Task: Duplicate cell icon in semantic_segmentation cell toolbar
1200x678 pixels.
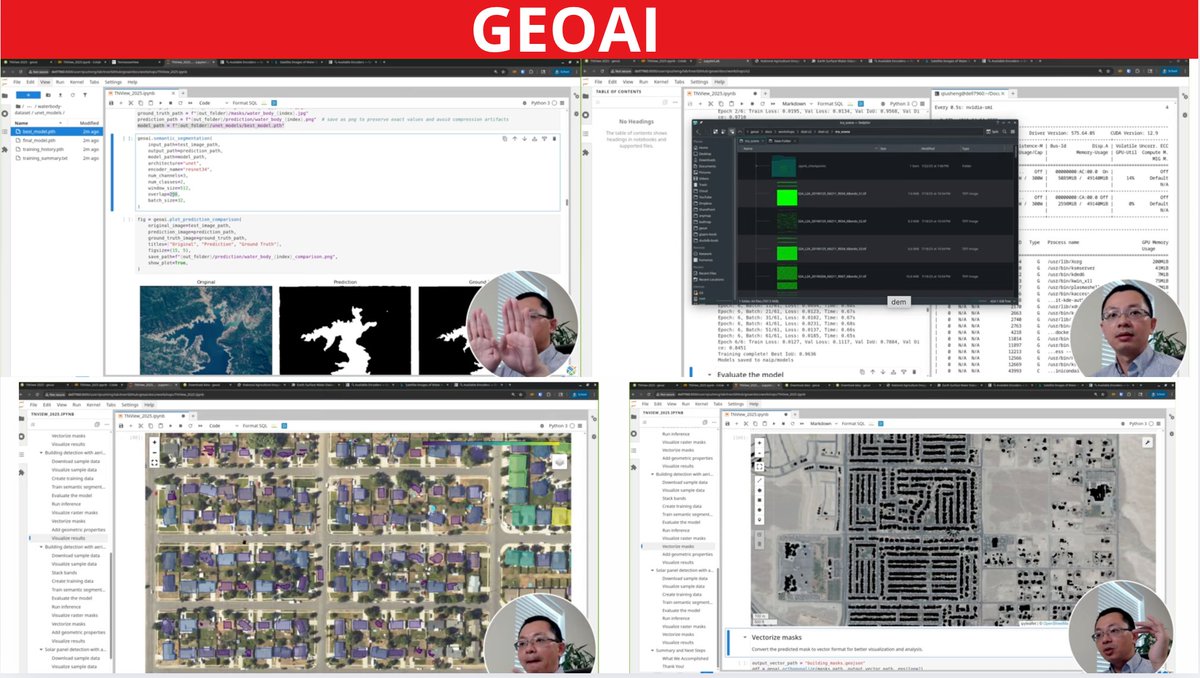Action: pos(505,139)
